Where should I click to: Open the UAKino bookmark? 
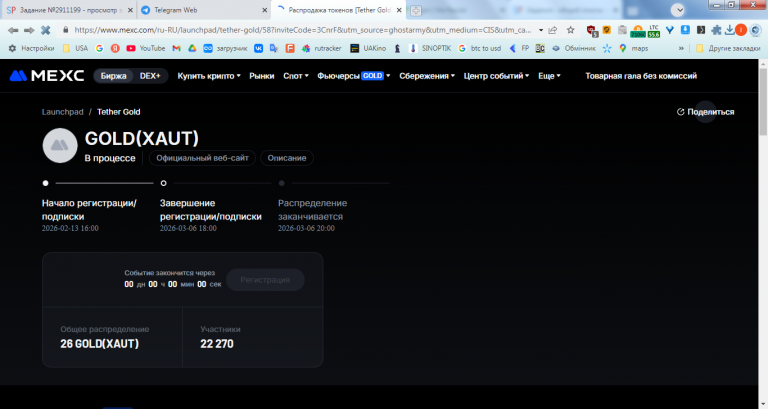click(368, 48)
